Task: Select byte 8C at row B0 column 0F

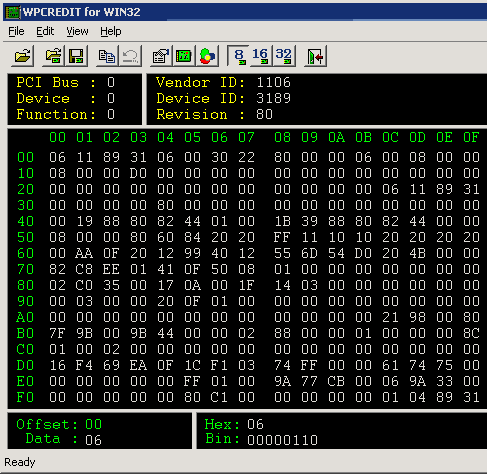Action: tap(471, 333)
